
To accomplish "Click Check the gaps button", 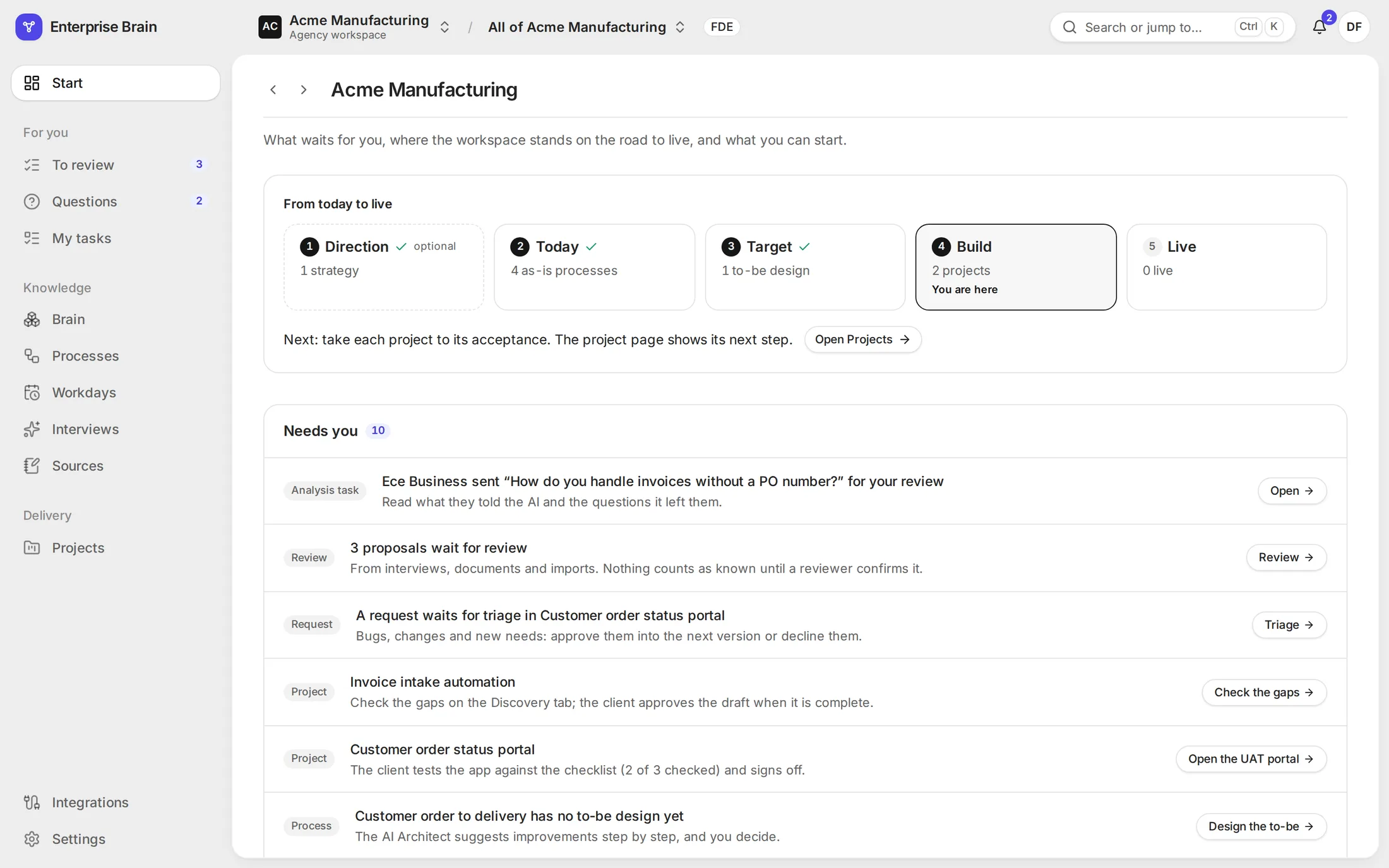I will click(x=1264, y=693).
